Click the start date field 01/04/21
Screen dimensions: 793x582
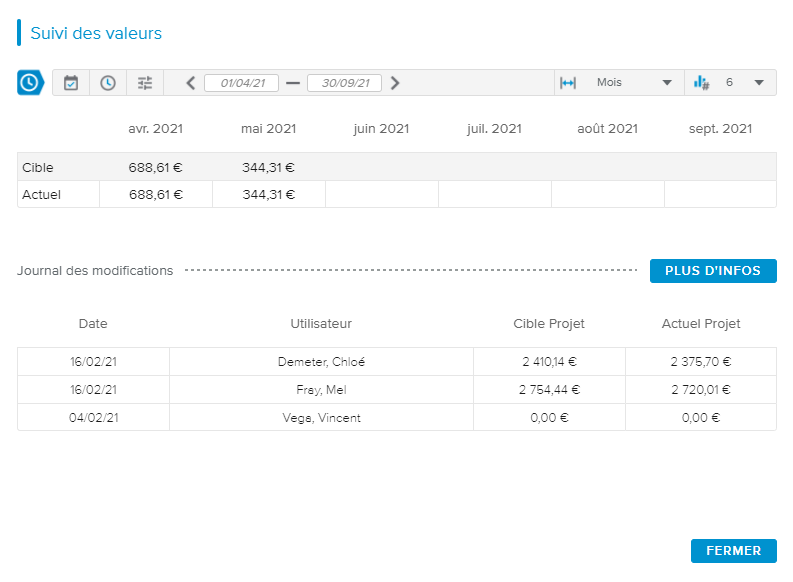click(242, 83)
